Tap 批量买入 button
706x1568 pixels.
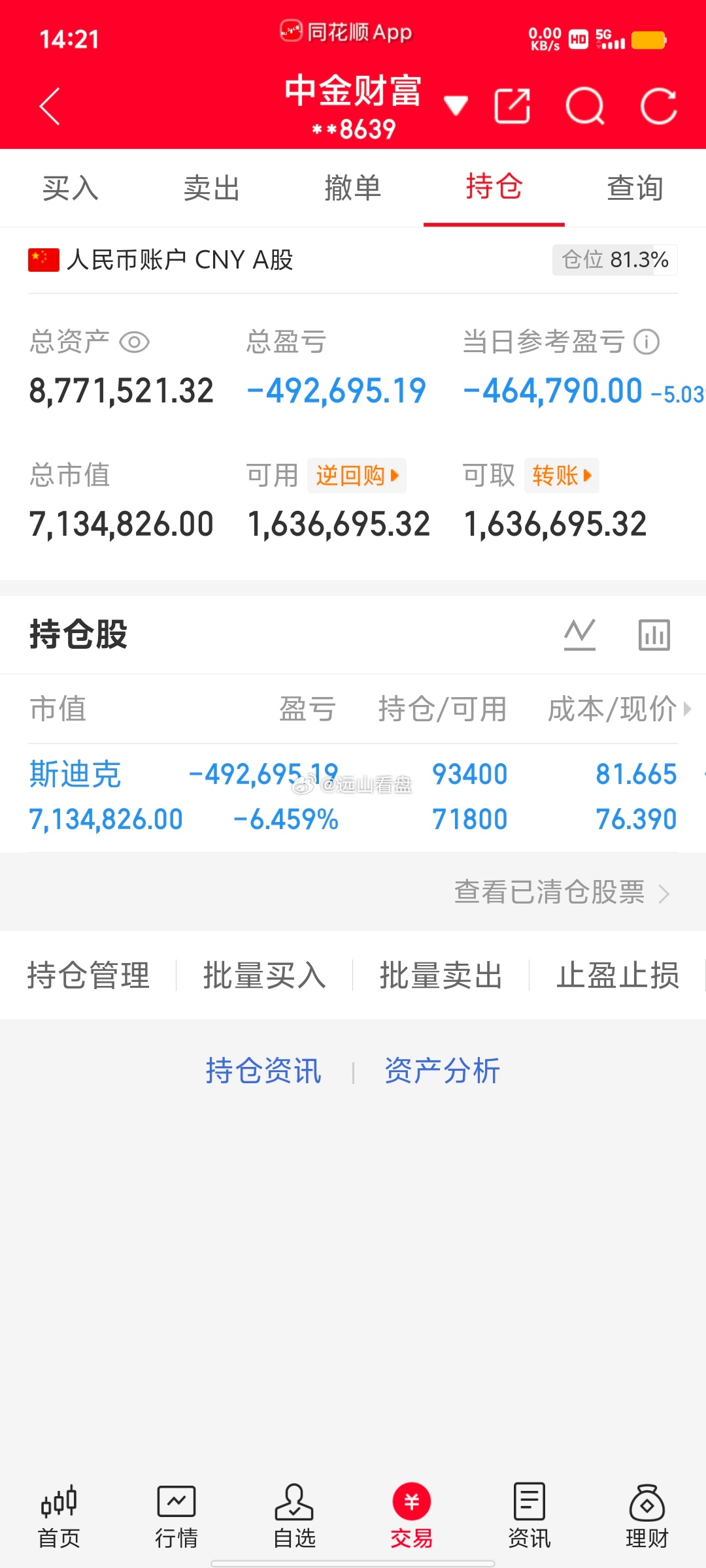(x=265, y=975)
